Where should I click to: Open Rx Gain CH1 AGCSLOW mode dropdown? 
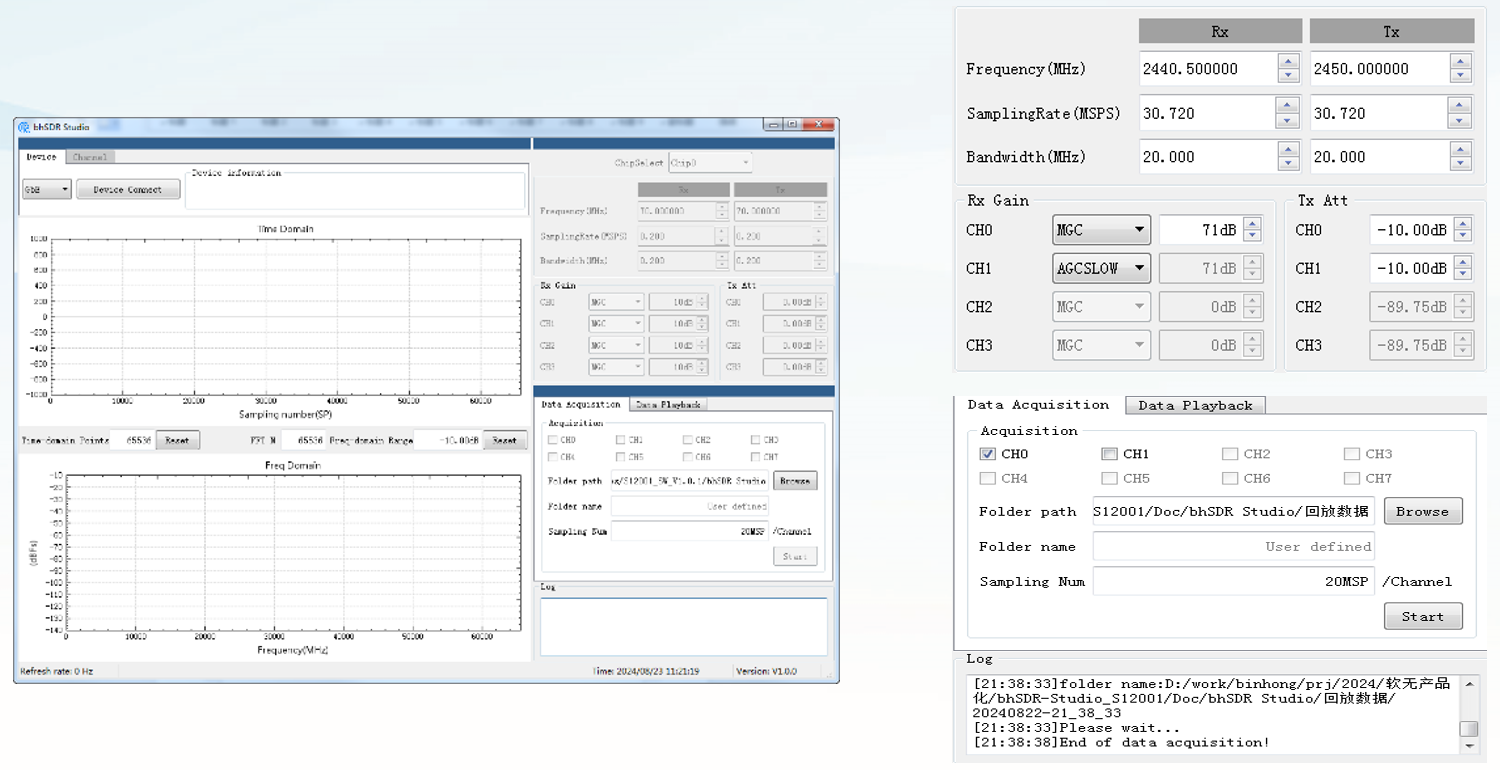(1101, 268)
